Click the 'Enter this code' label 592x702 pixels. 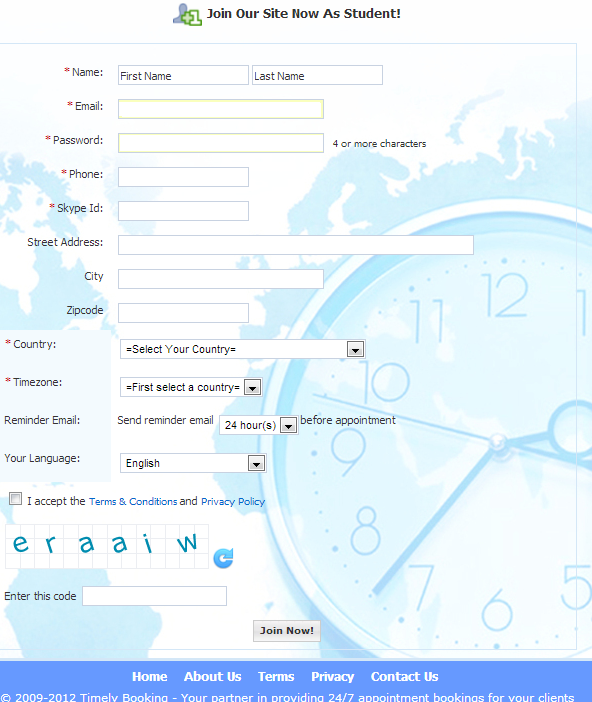40,596
